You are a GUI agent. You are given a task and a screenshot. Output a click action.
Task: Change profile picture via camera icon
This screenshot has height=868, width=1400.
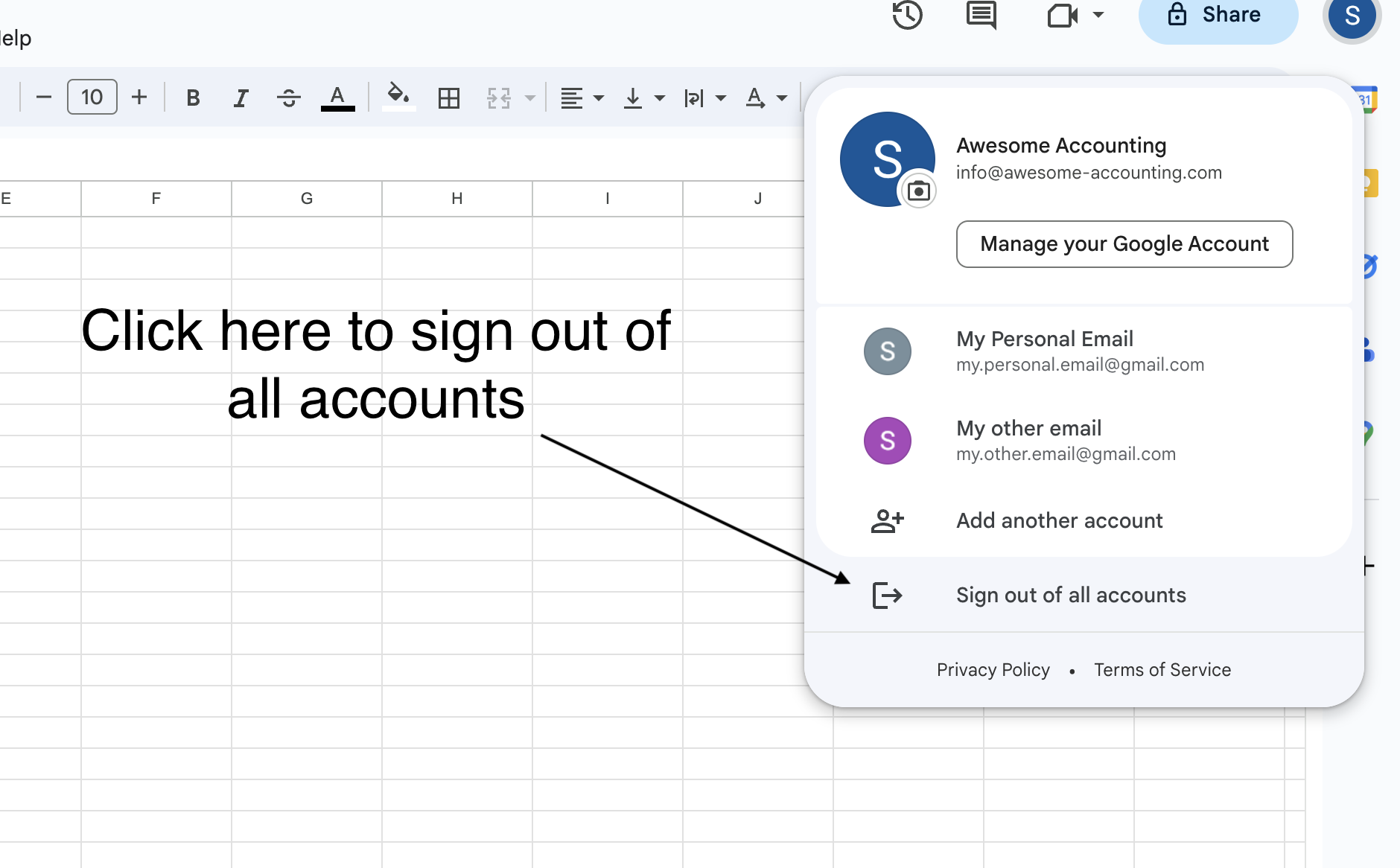(x=919, y=191)
